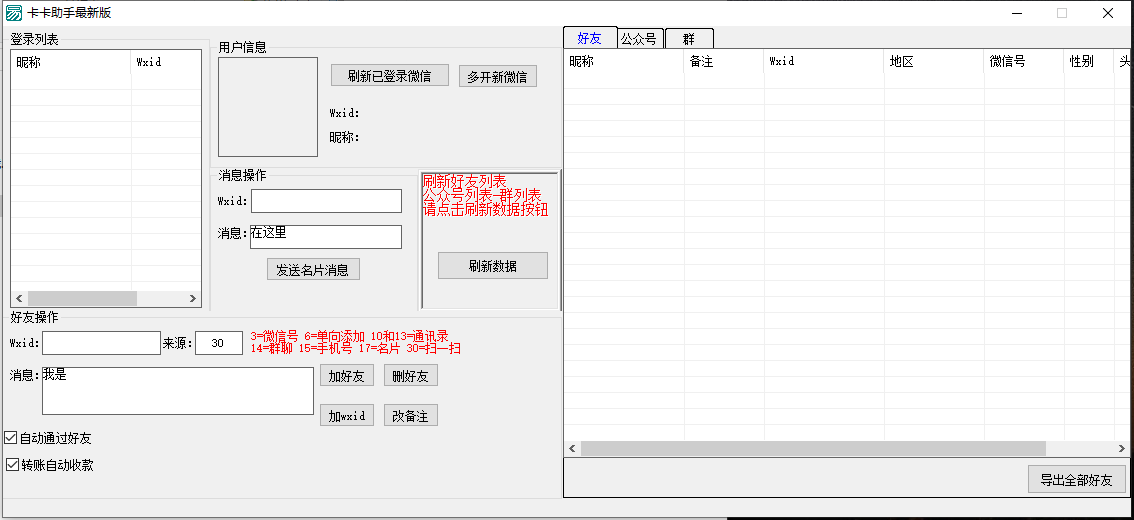Click the 来源 input field showing 30
Screen dimensions: 1134x520
(218, 343)
